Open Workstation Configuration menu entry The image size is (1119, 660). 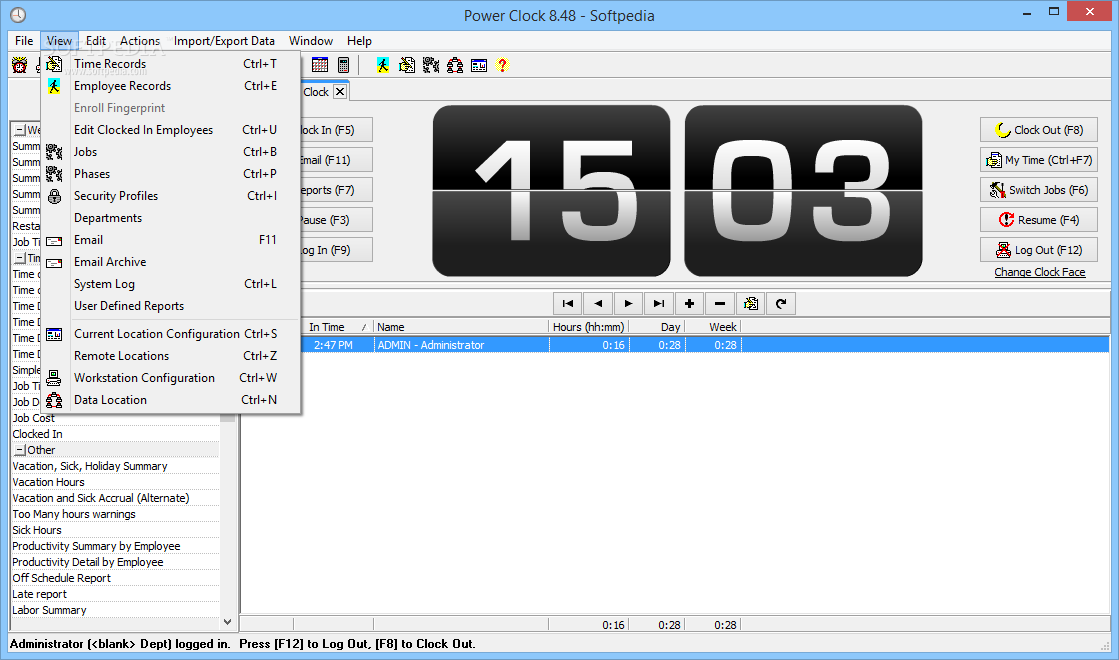(171, 378)
